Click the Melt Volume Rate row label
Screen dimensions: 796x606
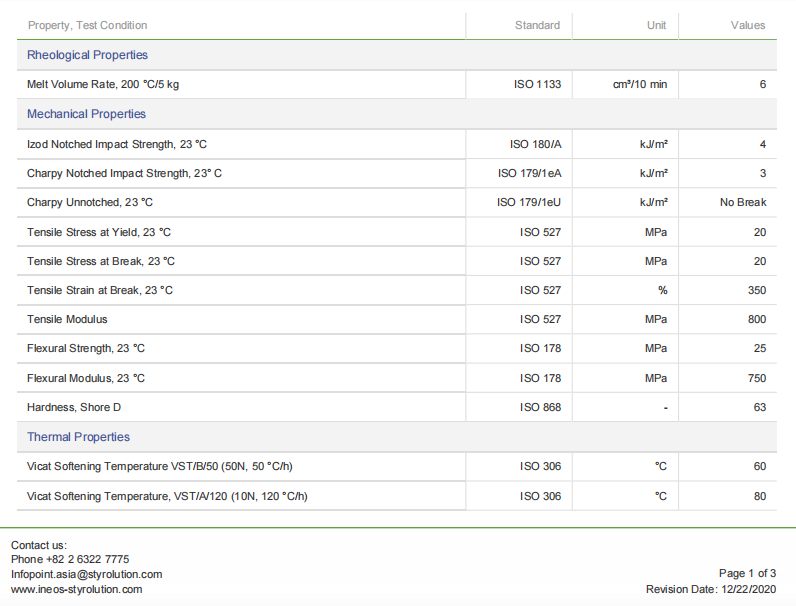tap(103, 84)
